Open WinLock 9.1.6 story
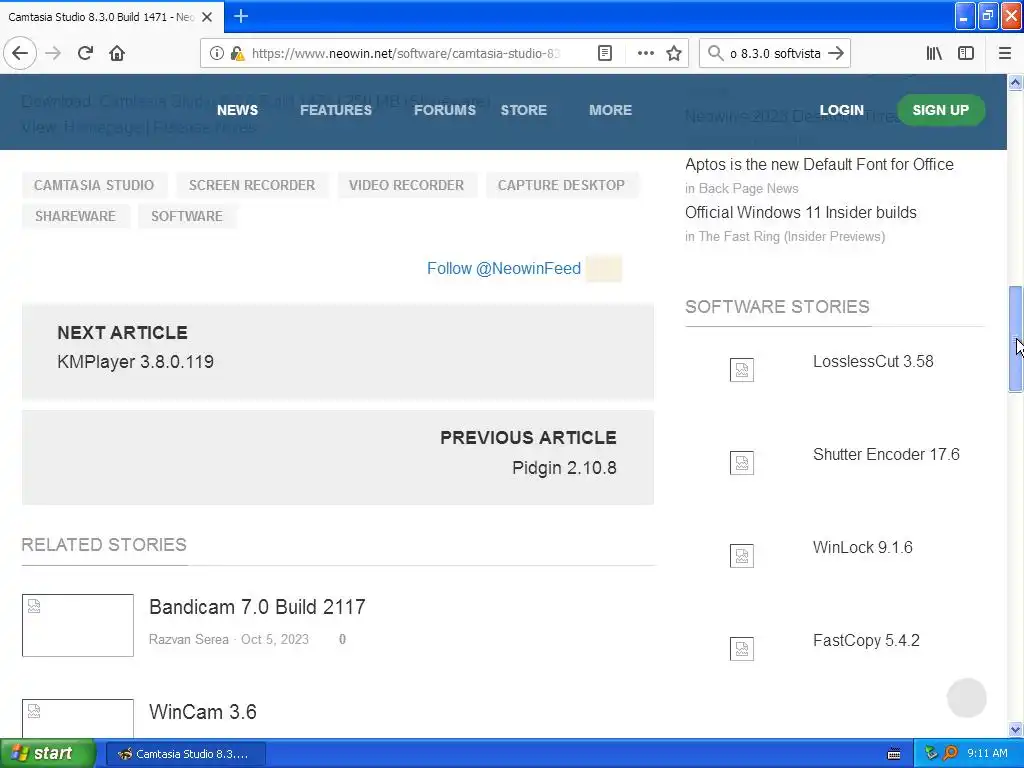The height and width of the screenshot is (768, 1024). coord(863,547)
